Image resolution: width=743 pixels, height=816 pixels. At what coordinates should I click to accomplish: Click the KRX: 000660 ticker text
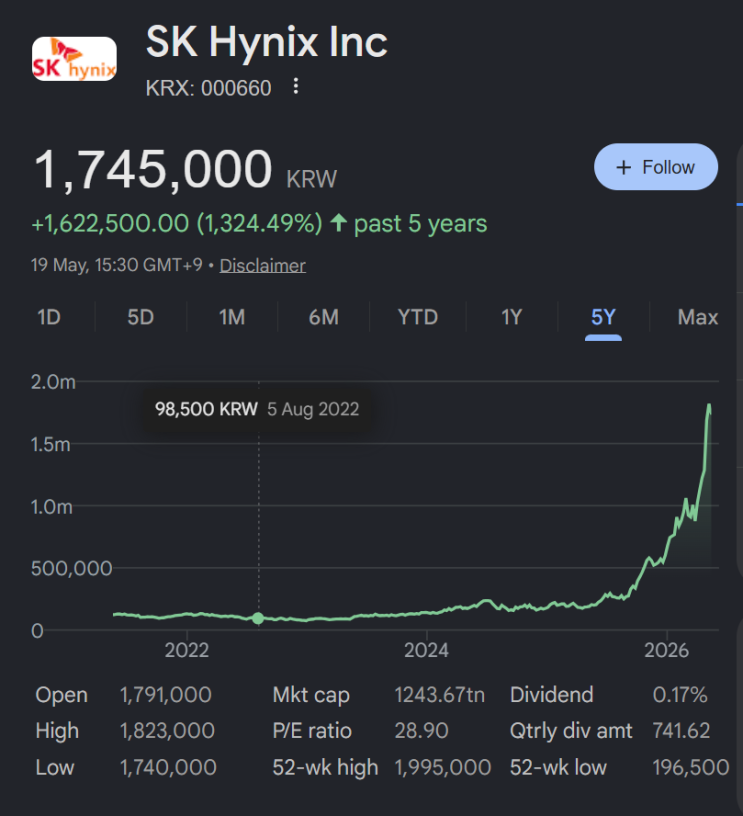pos(209,88)
